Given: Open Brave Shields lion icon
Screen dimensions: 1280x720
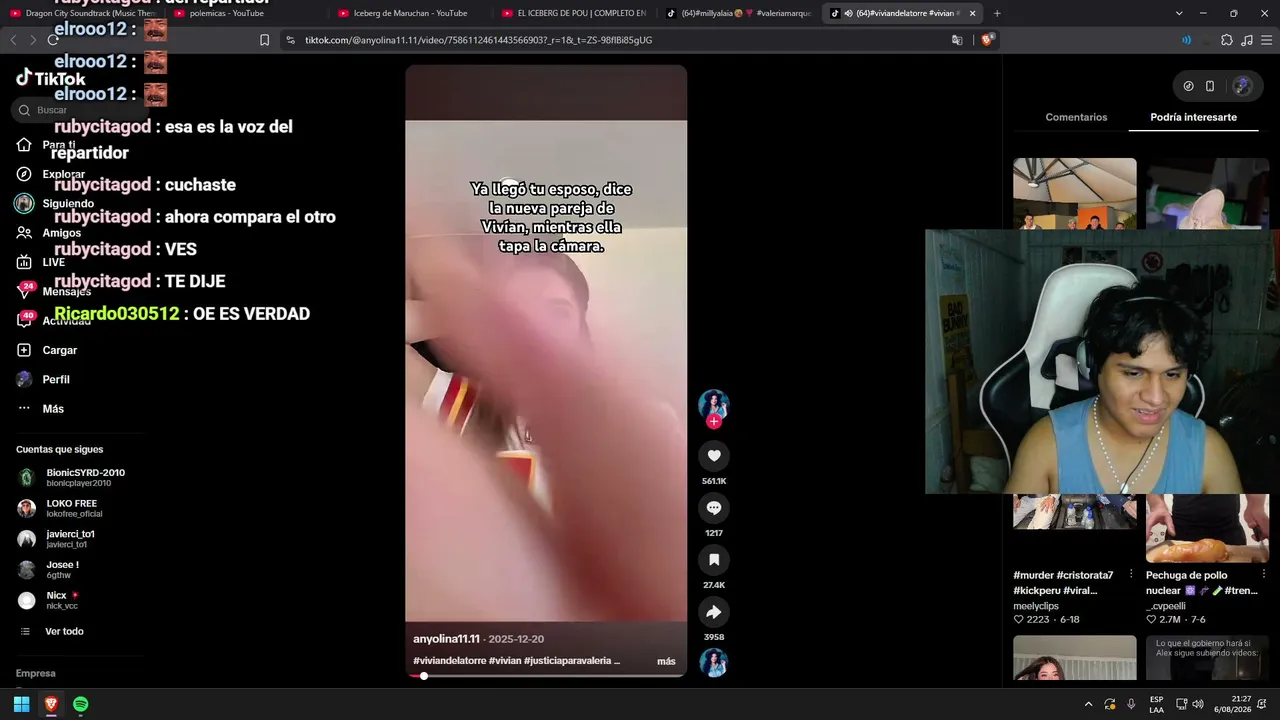Looking at the screenshot, I should [987, 40].
